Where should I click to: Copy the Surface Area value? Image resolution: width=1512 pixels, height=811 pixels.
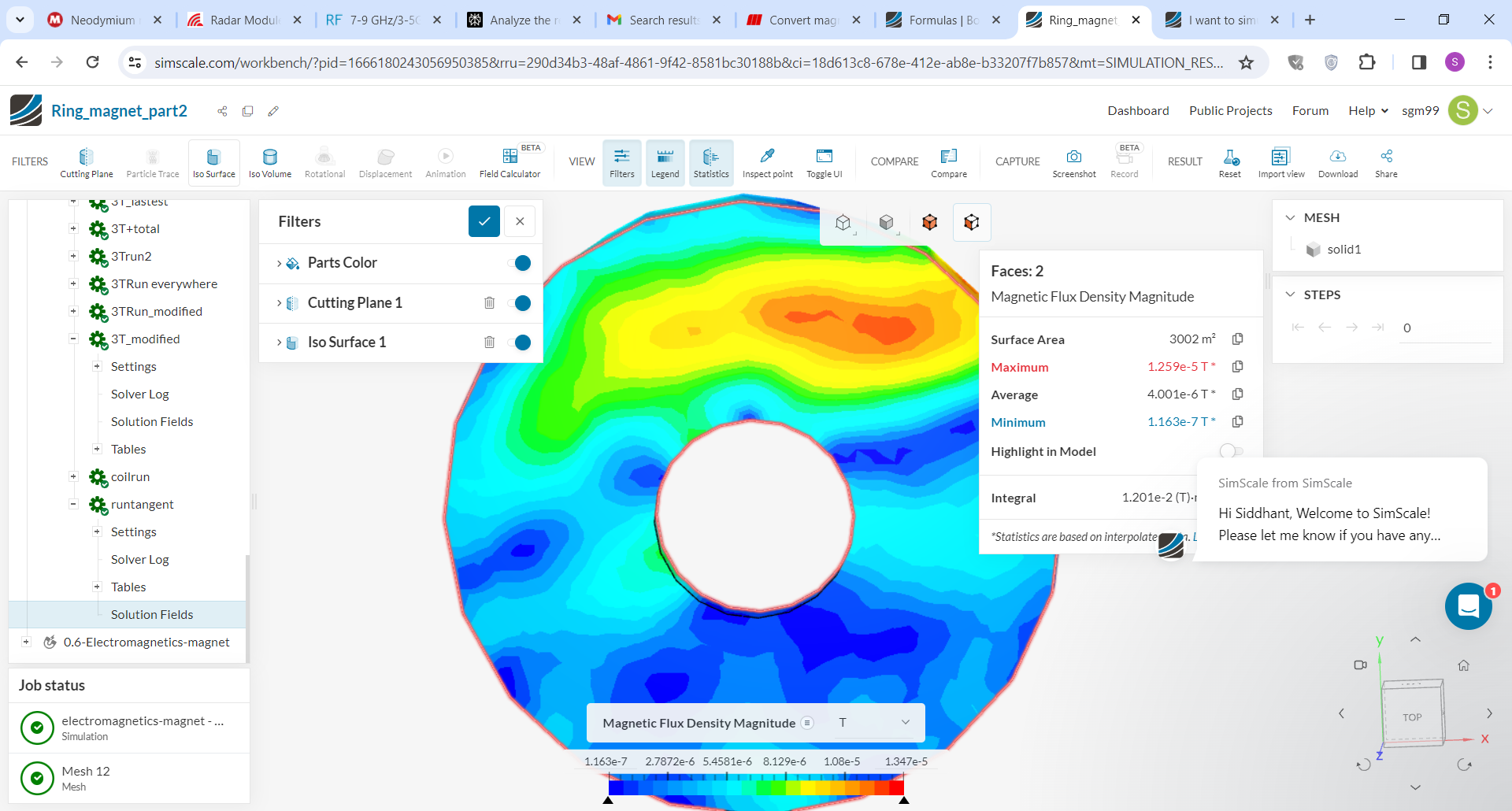1237,339
